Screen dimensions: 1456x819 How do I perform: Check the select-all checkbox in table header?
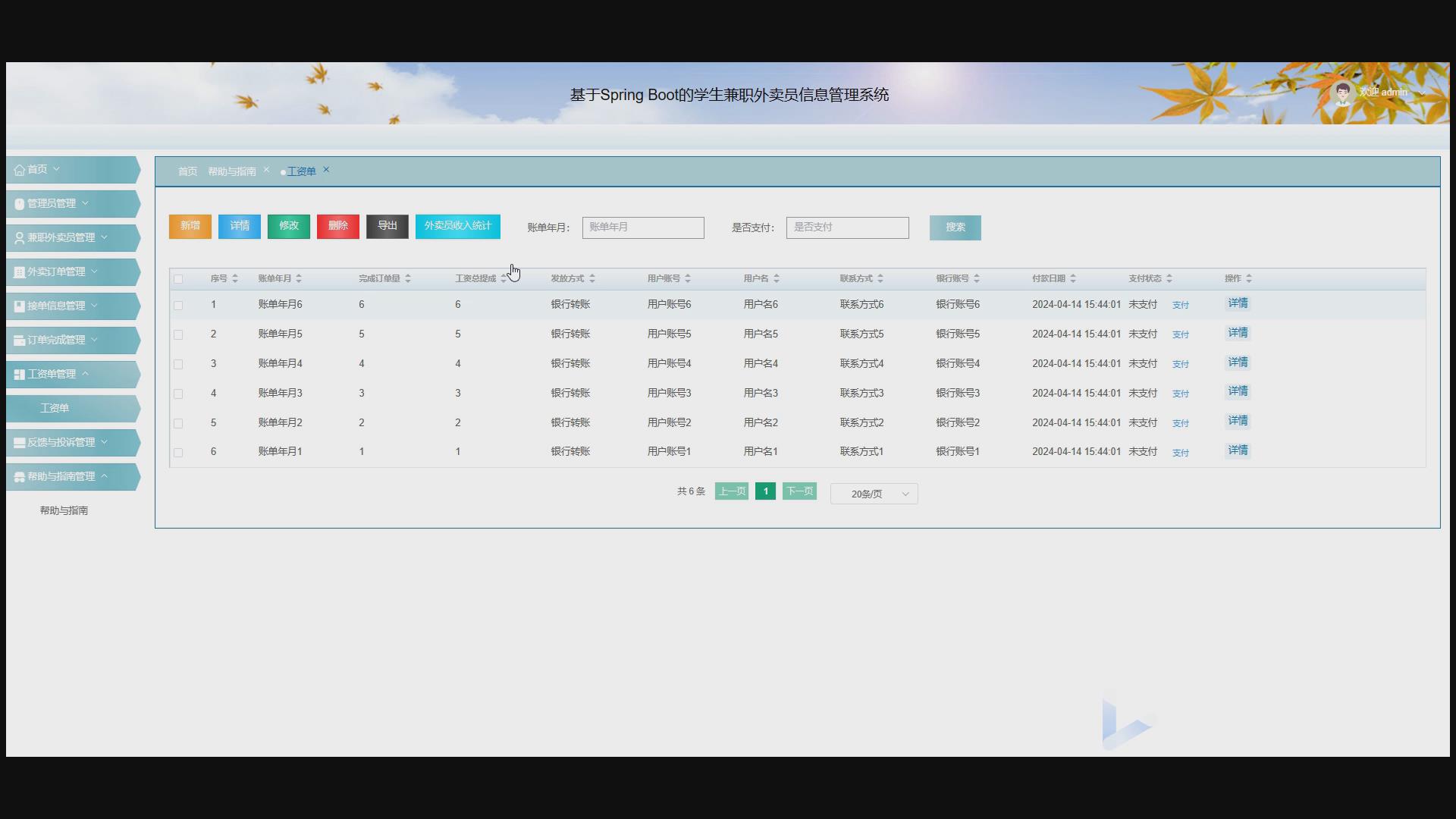179,279
